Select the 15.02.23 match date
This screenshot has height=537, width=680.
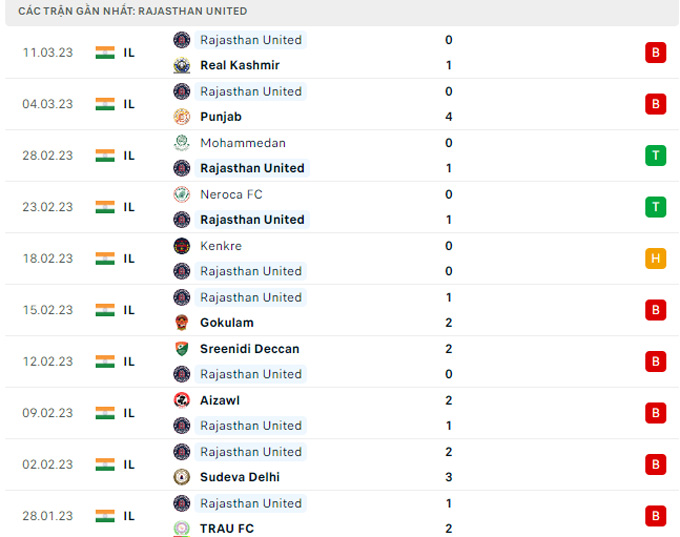pyautogui.click(x=48, y=310)
